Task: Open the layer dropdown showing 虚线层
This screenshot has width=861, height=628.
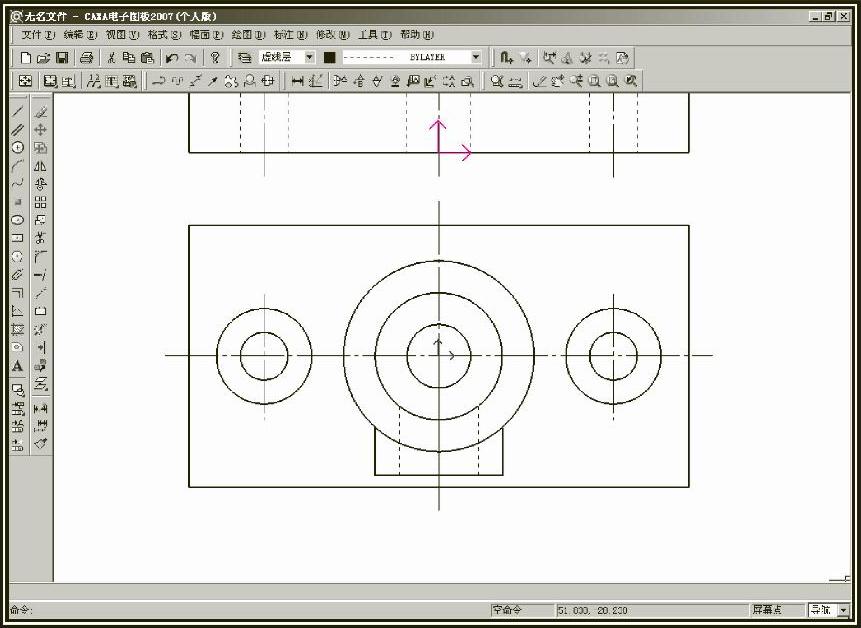Action: [309, 58]
